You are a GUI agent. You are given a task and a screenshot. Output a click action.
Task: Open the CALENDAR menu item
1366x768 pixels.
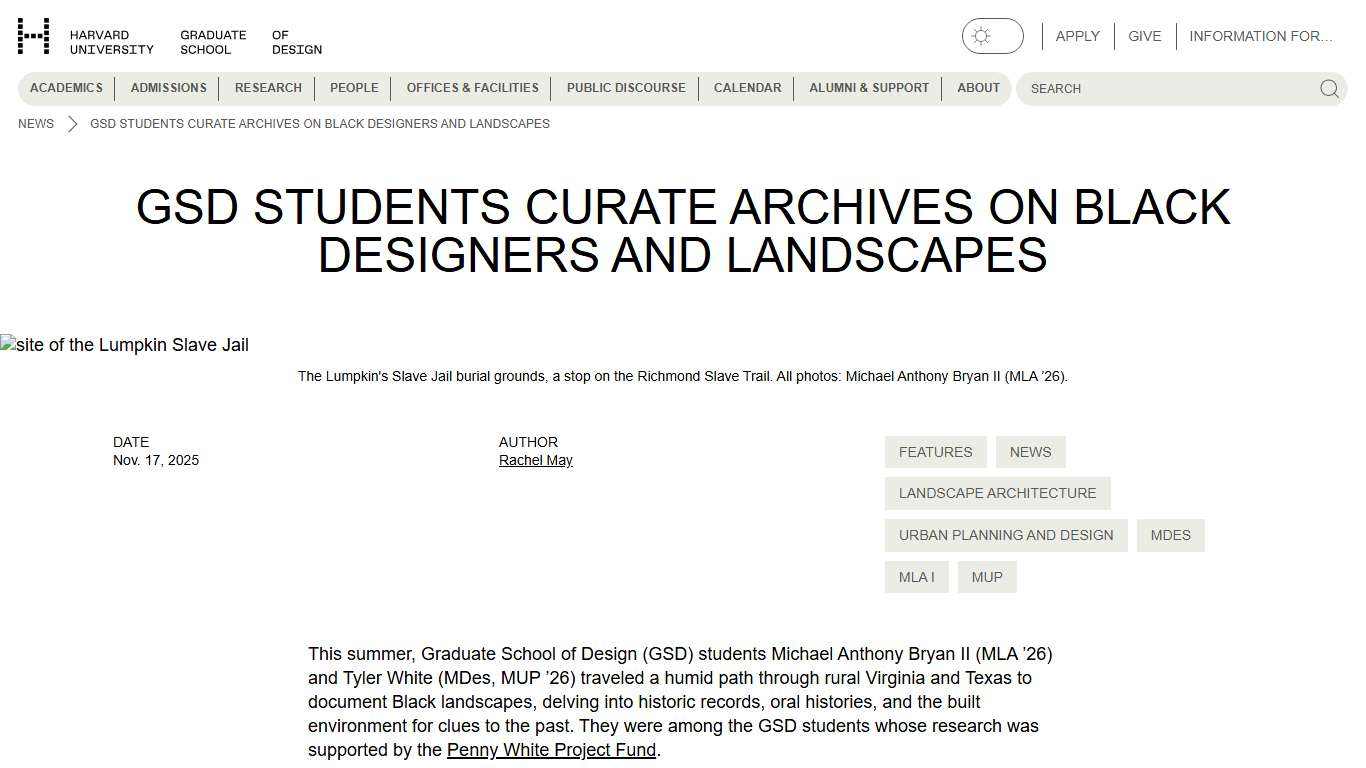747,88
